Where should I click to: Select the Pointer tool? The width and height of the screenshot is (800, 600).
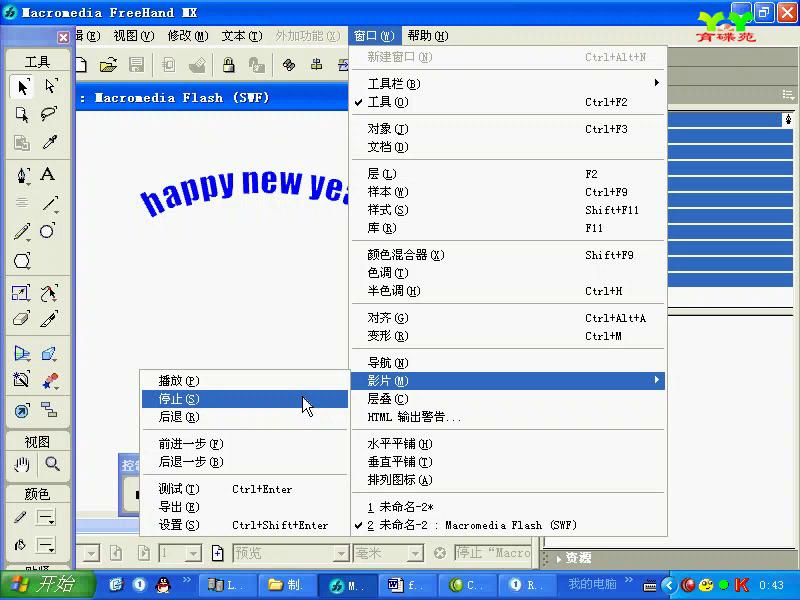(x=22, y=87)
